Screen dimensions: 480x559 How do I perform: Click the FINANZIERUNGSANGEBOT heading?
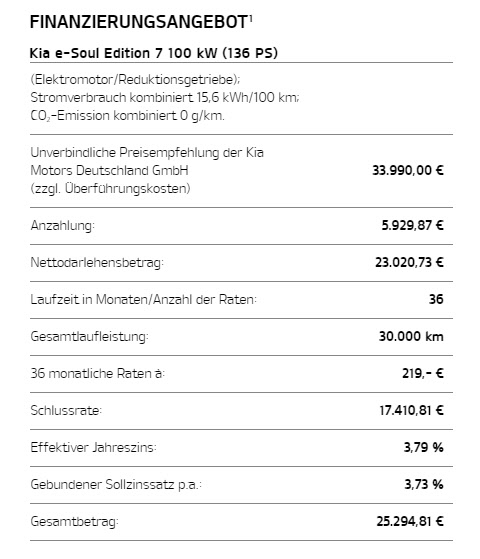click(x=138, y=22)
